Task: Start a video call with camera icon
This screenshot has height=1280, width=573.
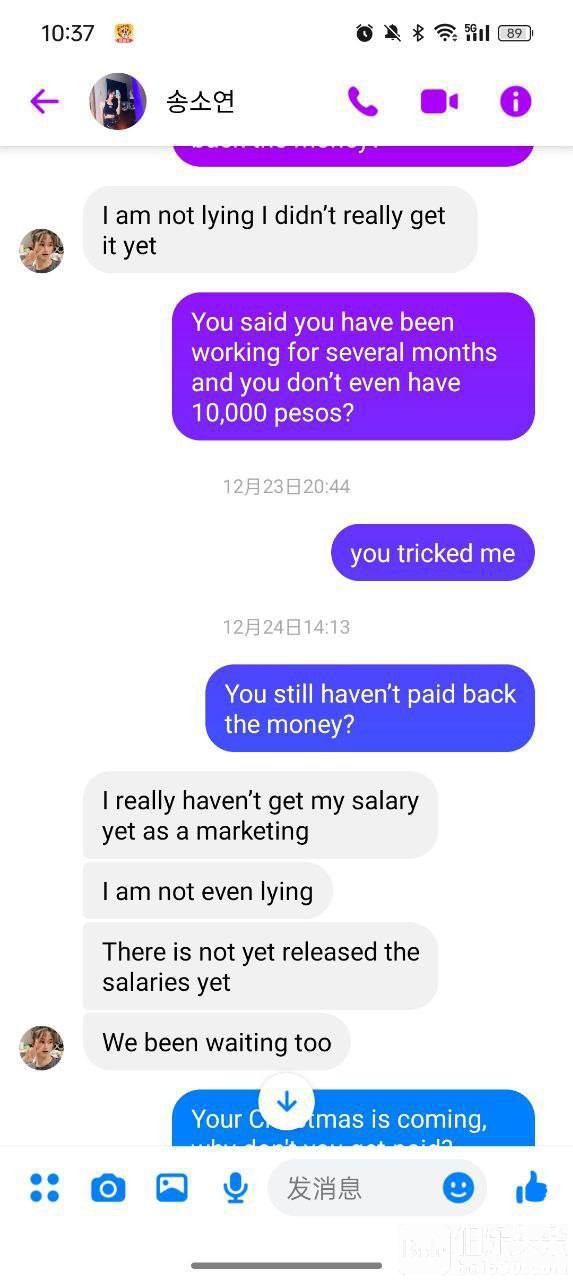Action: (x=439, y=101)
